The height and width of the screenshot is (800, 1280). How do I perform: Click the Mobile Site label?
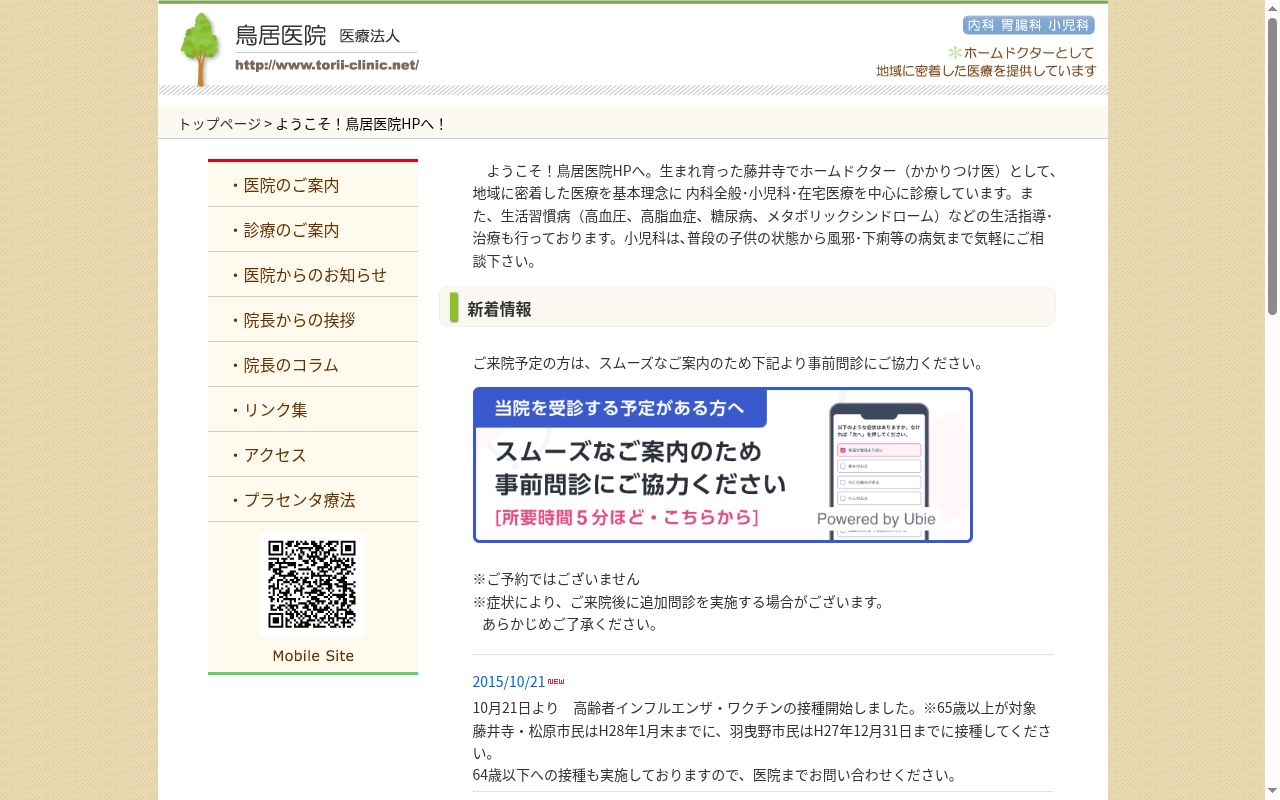click(x=313, y=656)
